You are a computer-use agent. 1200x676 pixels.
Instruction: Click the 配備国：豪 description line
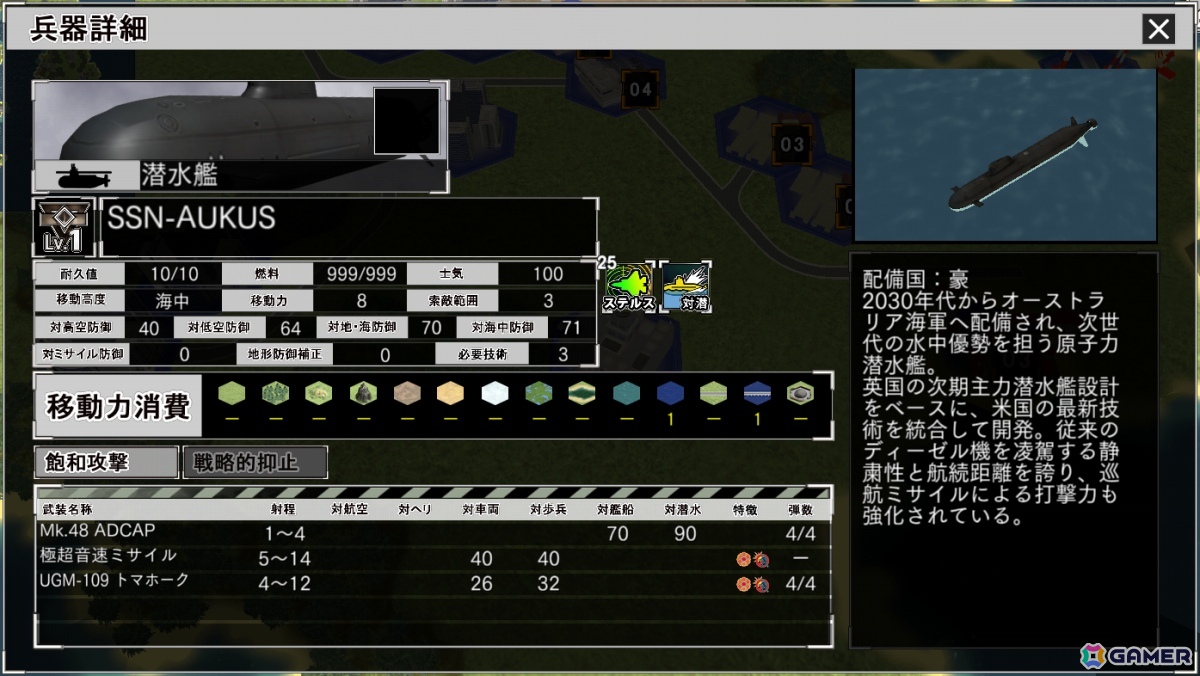[x=915, y=280]
